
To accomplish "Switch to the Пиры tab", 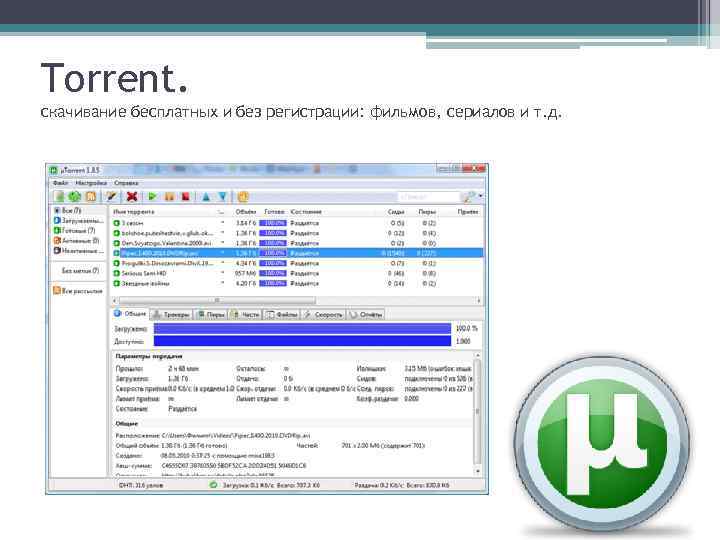I will tap(211, 315).
